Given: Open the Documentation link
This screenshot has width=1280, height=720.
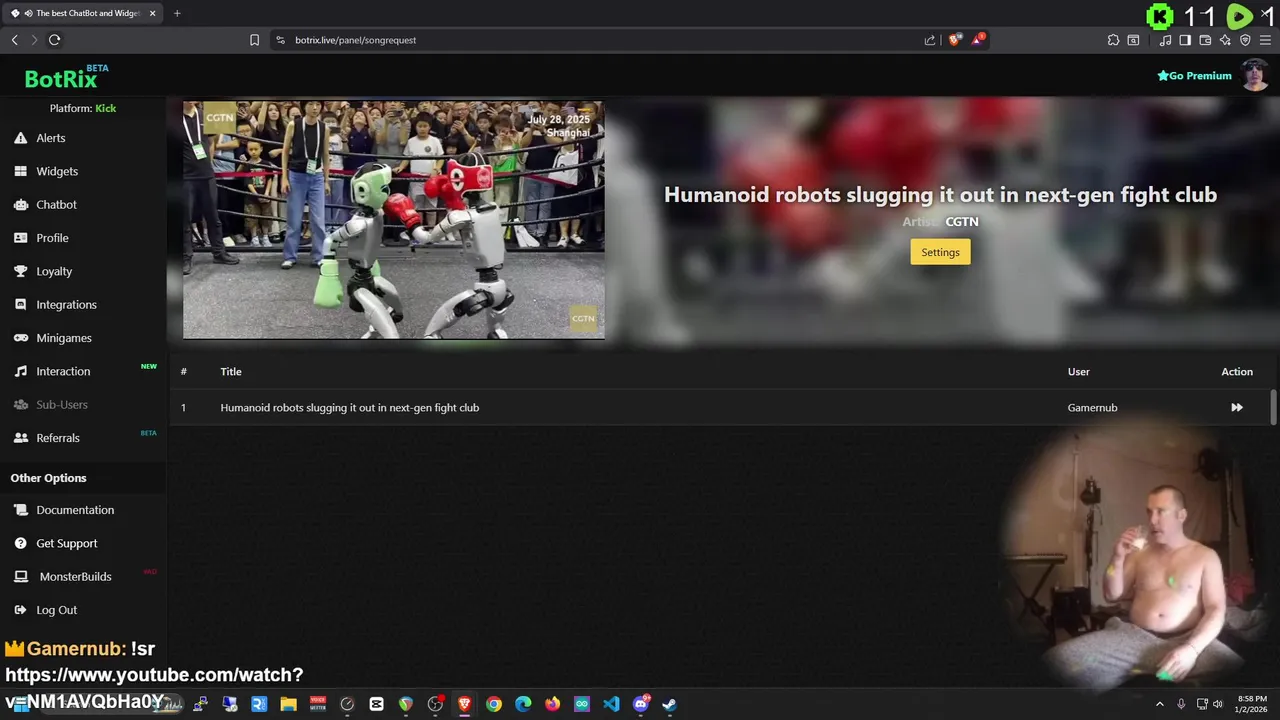Looking at the screenshot, I should click(x=75, y=510).
